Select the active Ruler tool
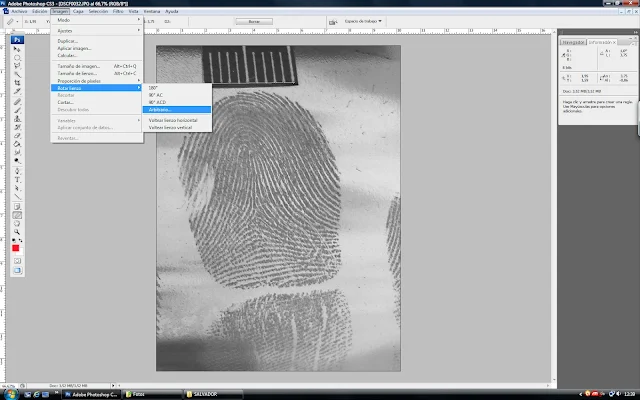 [x=17, y=216]
